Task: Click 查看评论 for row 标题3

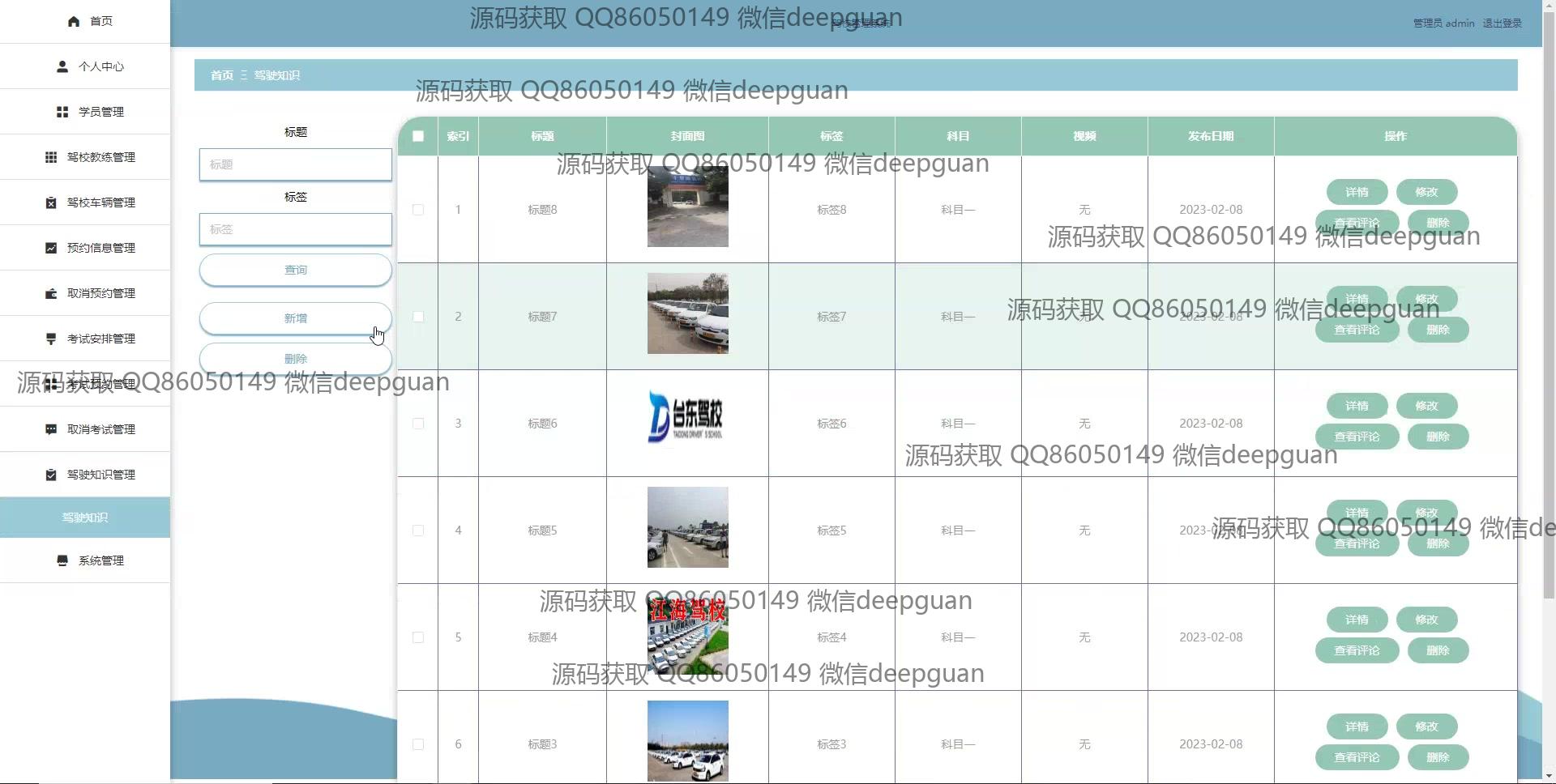Action: (x=1357, y=757)
